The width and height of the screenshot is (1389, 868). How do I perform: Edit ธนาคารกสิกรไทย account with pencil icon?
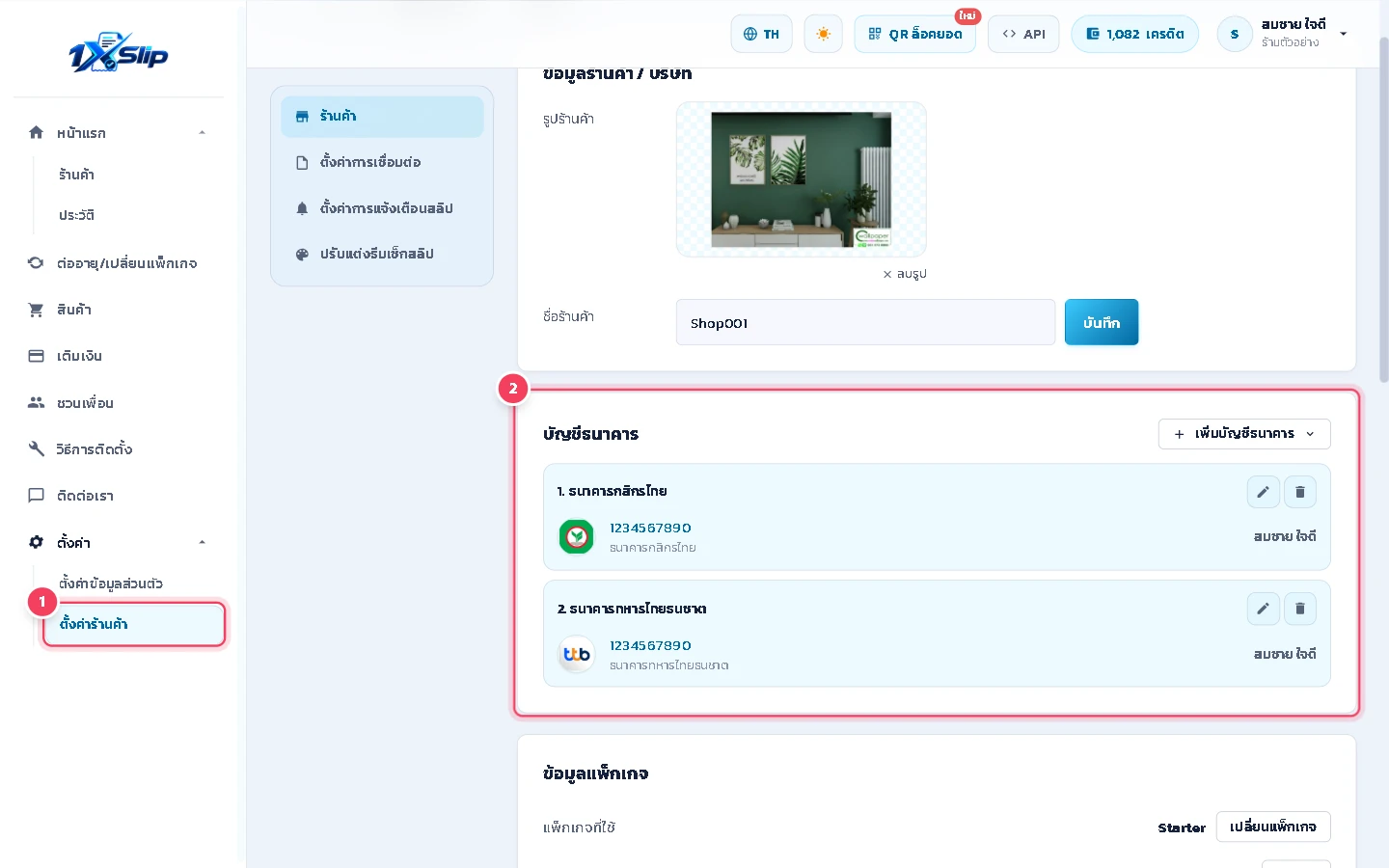[x=1263, y=492]
